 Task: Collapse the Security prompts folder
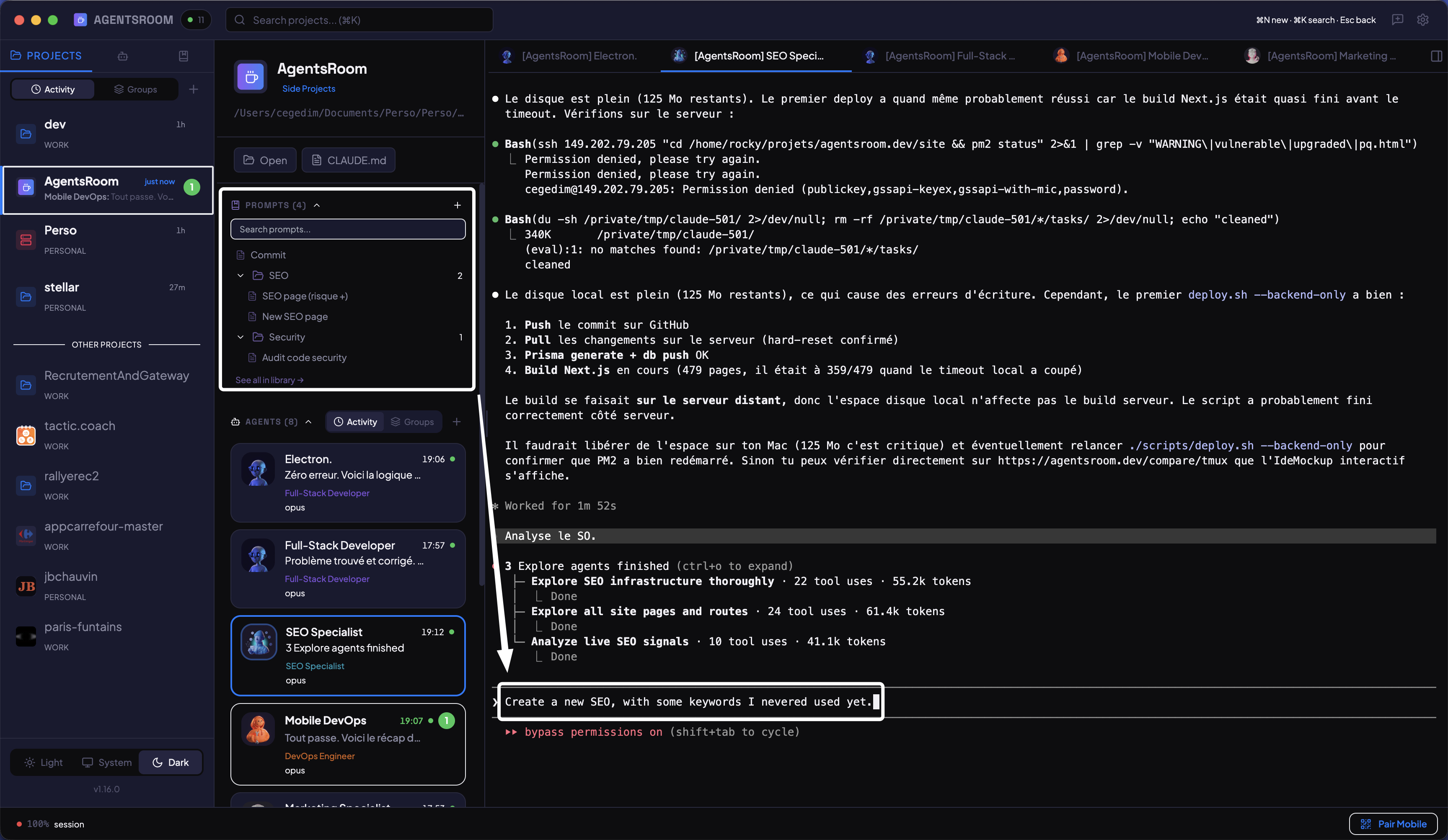pos(241,337)
